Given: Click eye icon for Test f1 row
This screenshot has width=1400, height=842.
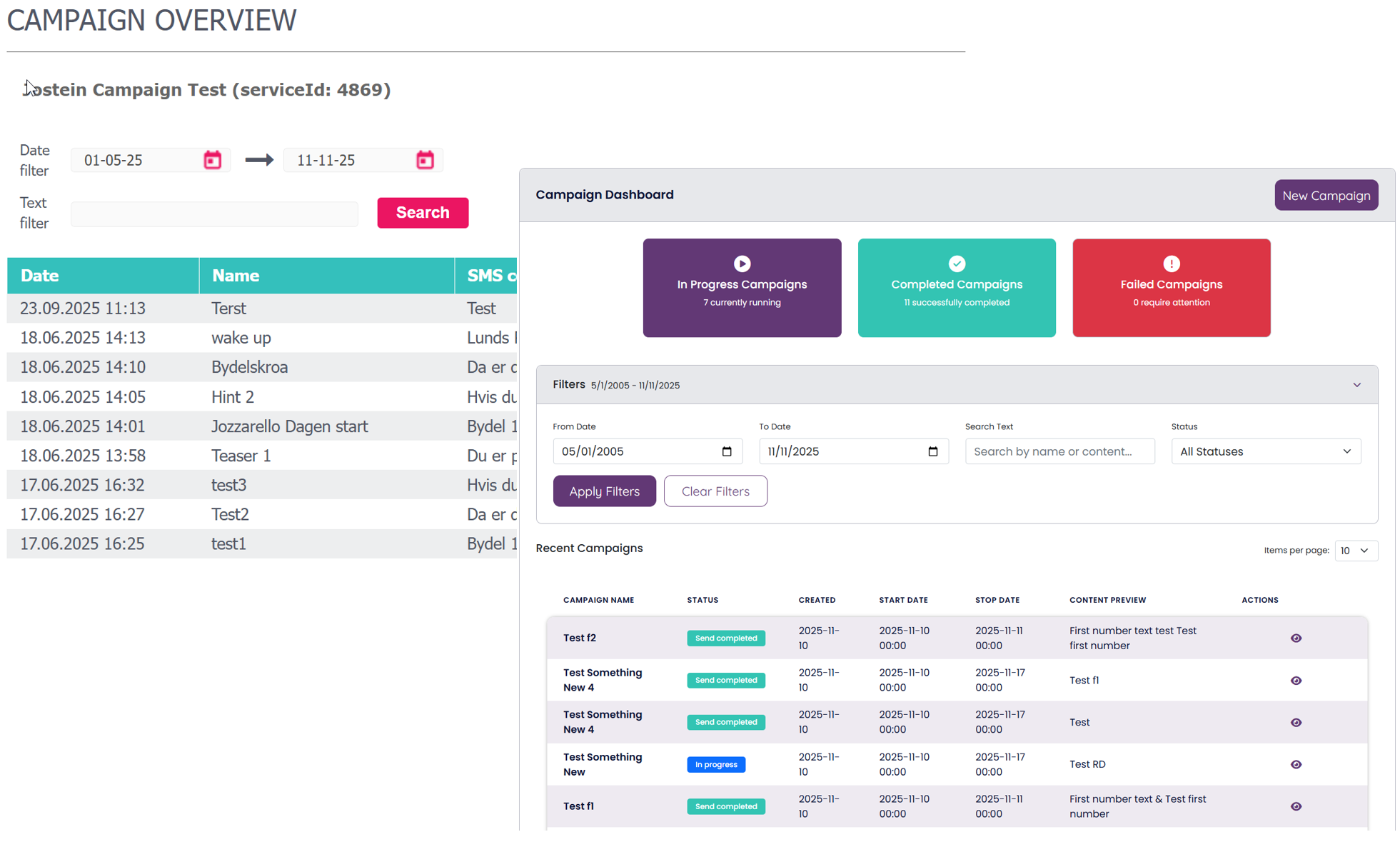Looking at the screenshot, I should (1296, 806).
